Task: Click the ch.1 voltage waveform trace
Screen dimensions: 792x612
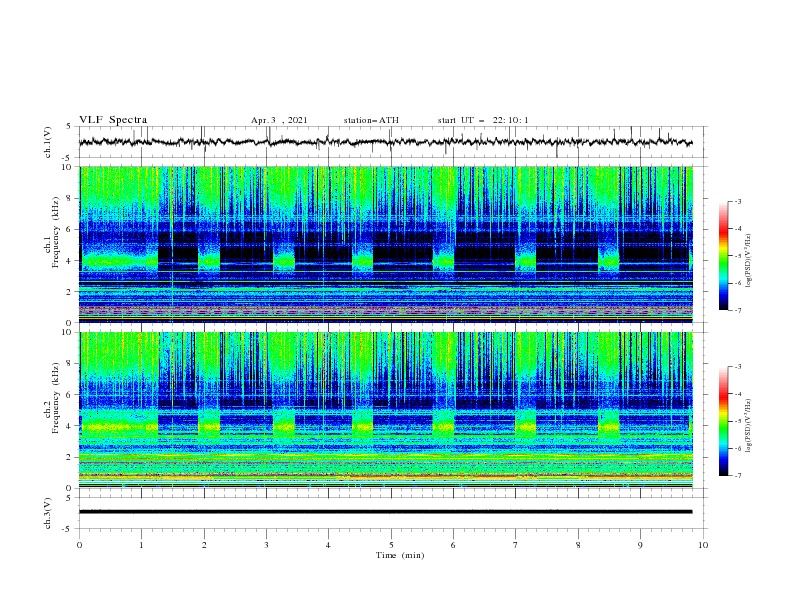Action: [x=385, y=142]
